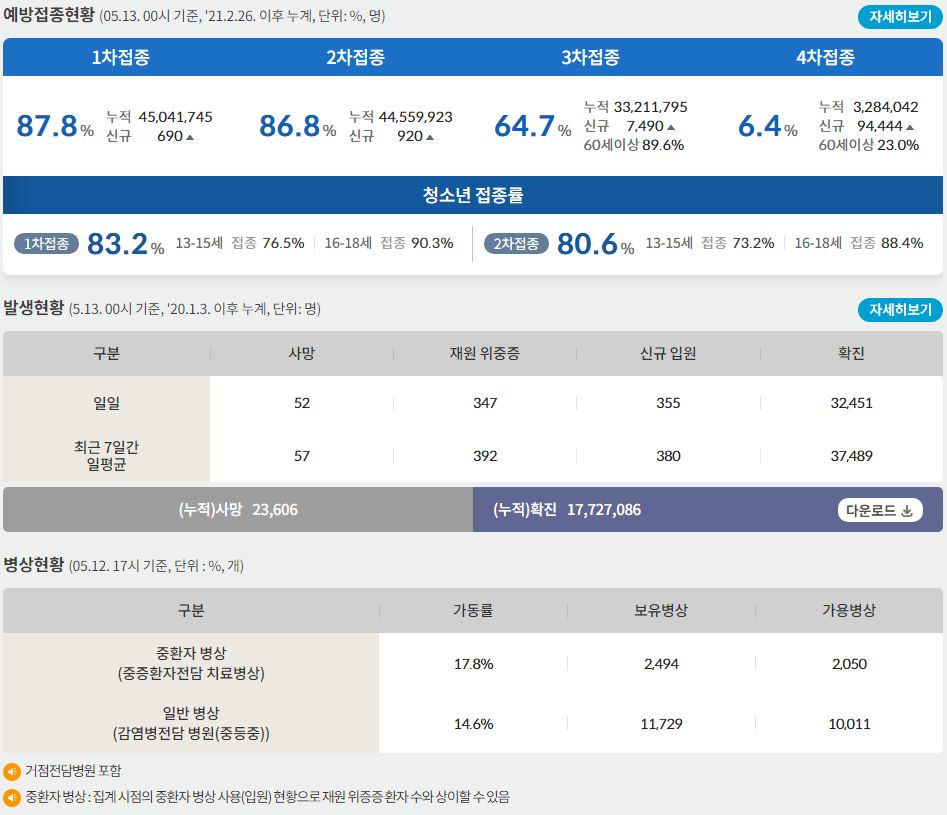Click the speaker icon beside 중환자 병상 note

(12, 797)
